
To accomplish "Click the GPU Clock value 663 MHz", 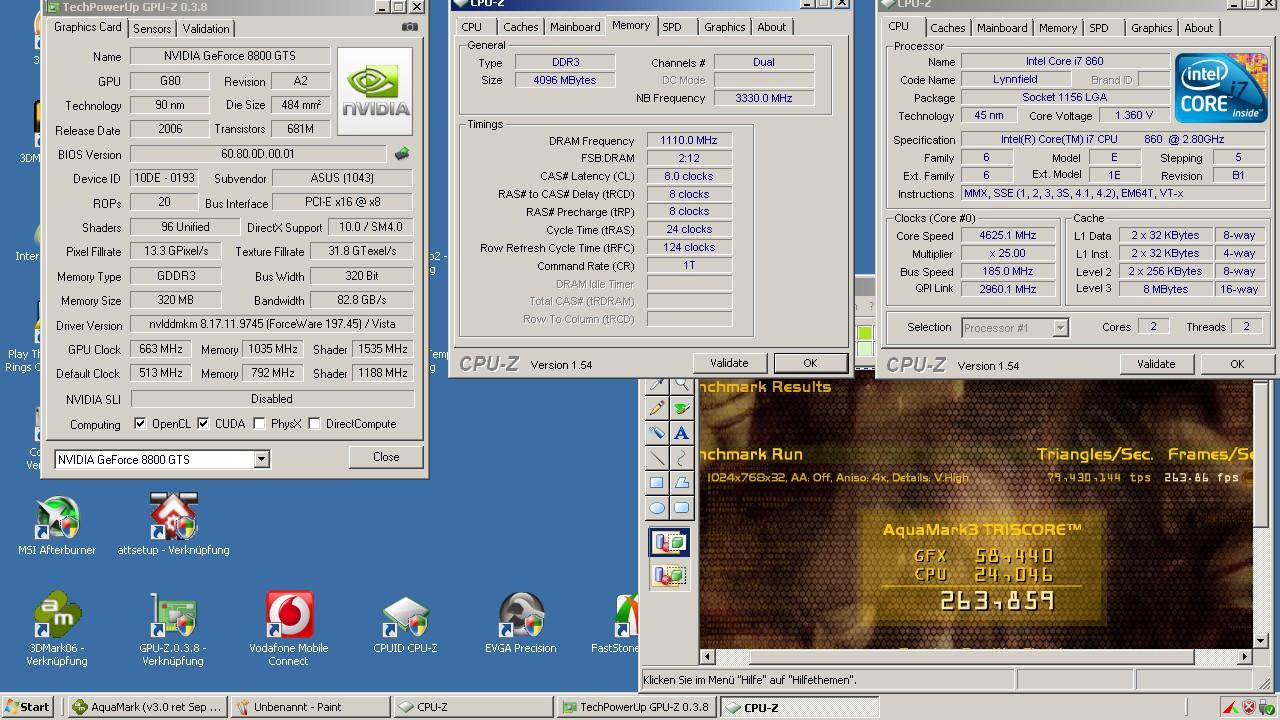I will [x=161, y=349].
